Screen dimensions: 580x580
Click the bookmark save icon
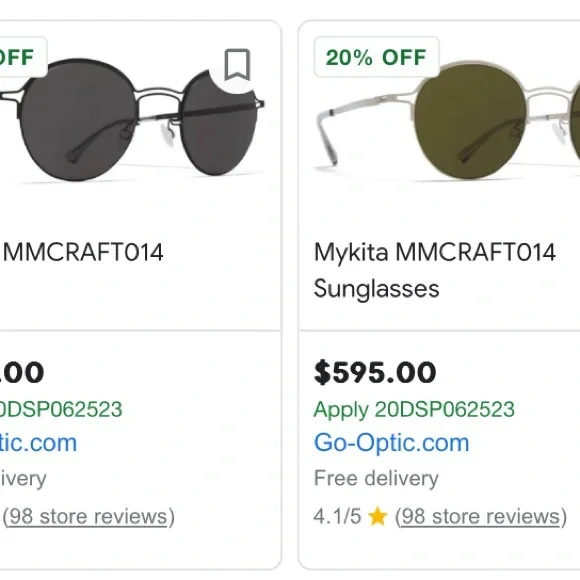(237, 65)
